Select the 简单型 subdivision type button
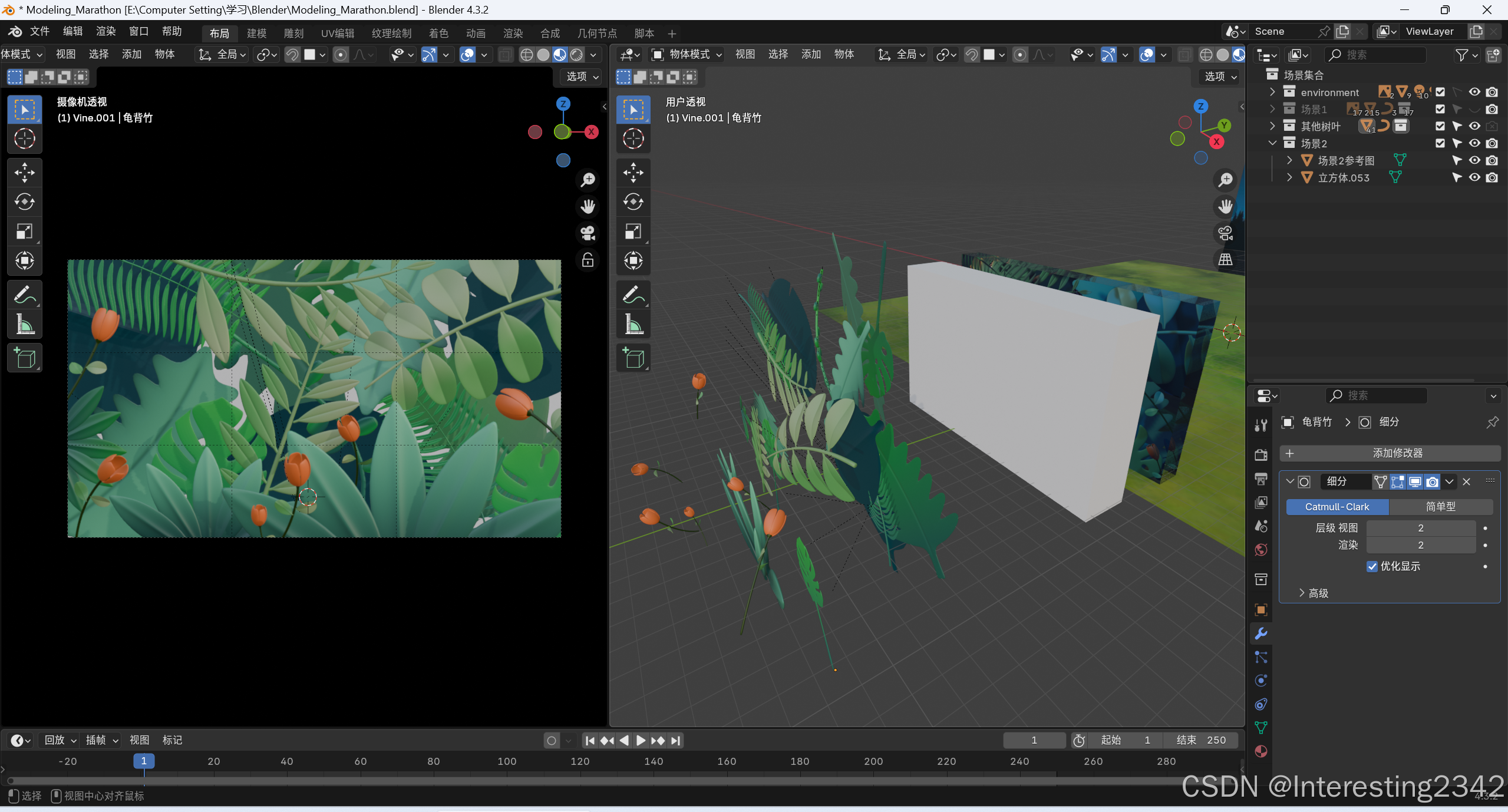The image size is (1508, 812). (x=1440, y=507)
